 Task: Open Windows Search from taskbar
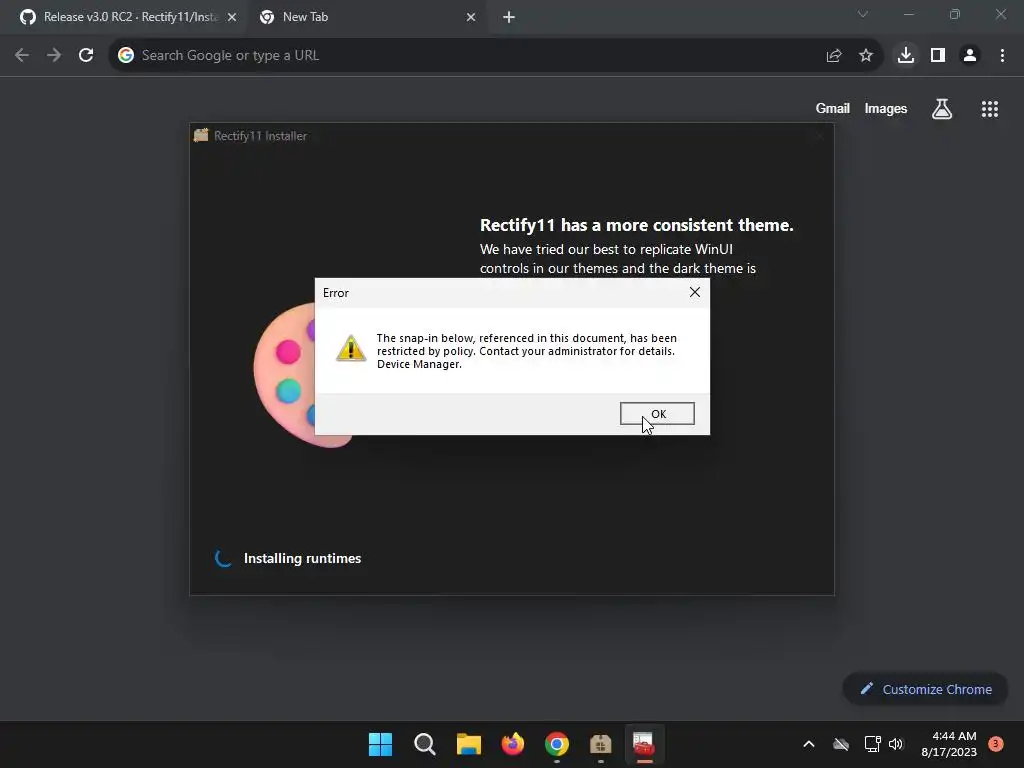click(424, 744)
